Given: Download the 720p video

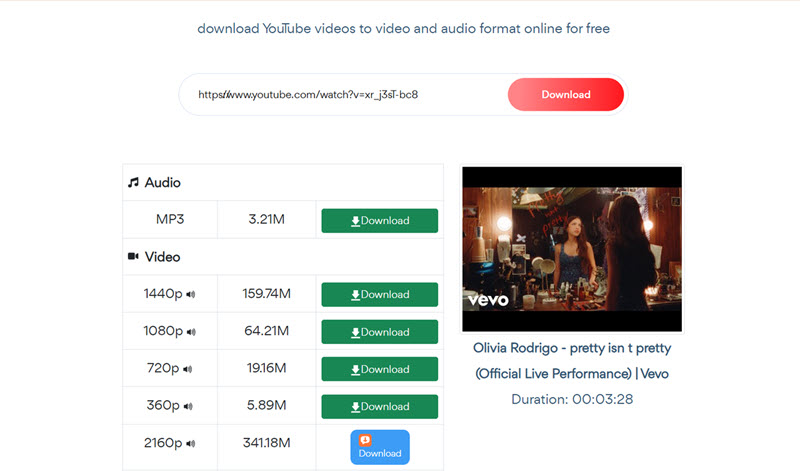Looking at the screenshot, I should pos(380,369).
